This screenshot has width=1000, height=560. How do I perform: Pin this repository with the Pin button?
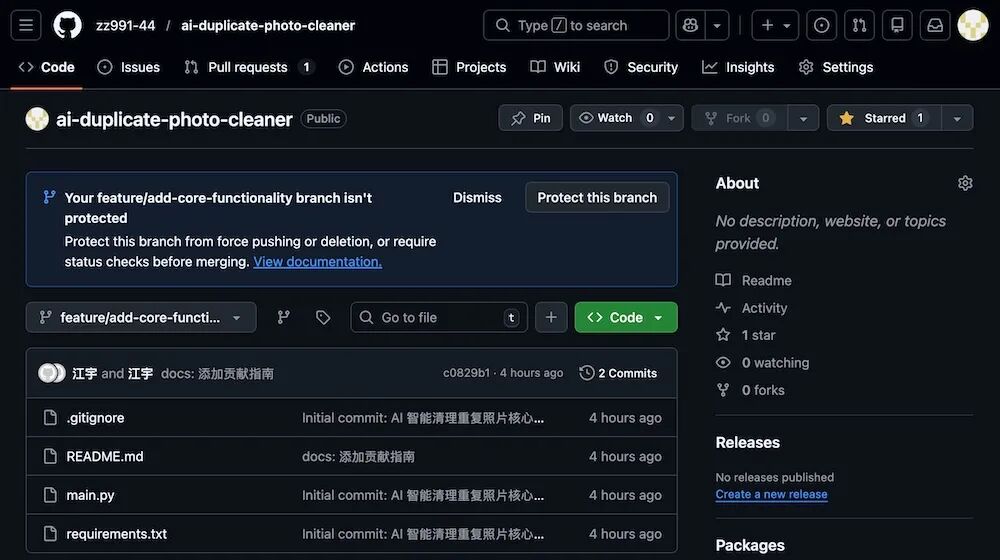pyautogui.click(x=531, y=118)
